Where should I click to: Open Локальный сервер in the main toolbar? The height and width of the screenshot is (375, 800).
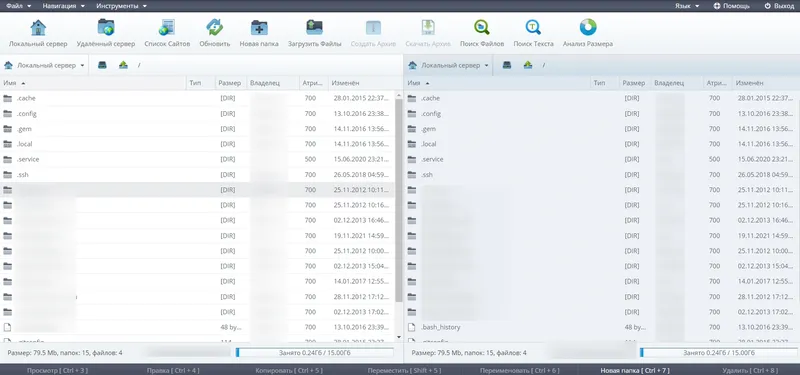coord(38,34)
